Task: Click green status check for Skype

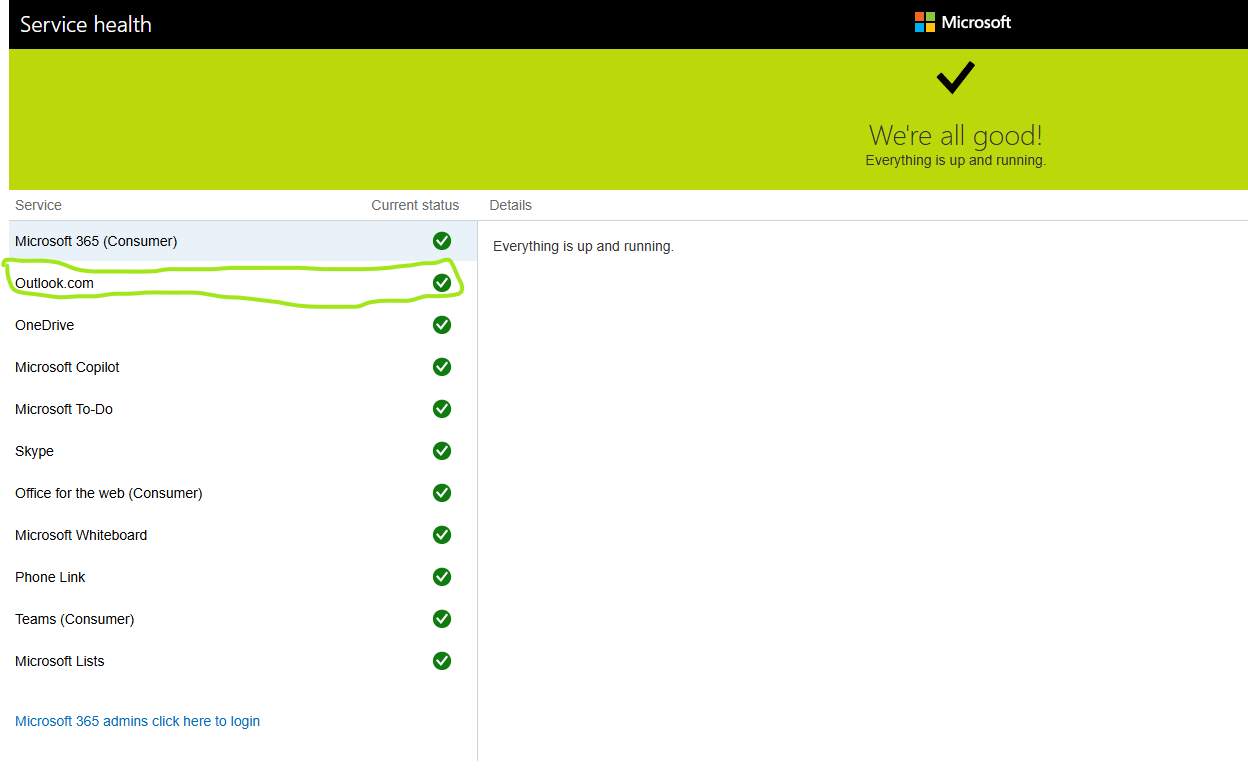Action: point(442,451)
